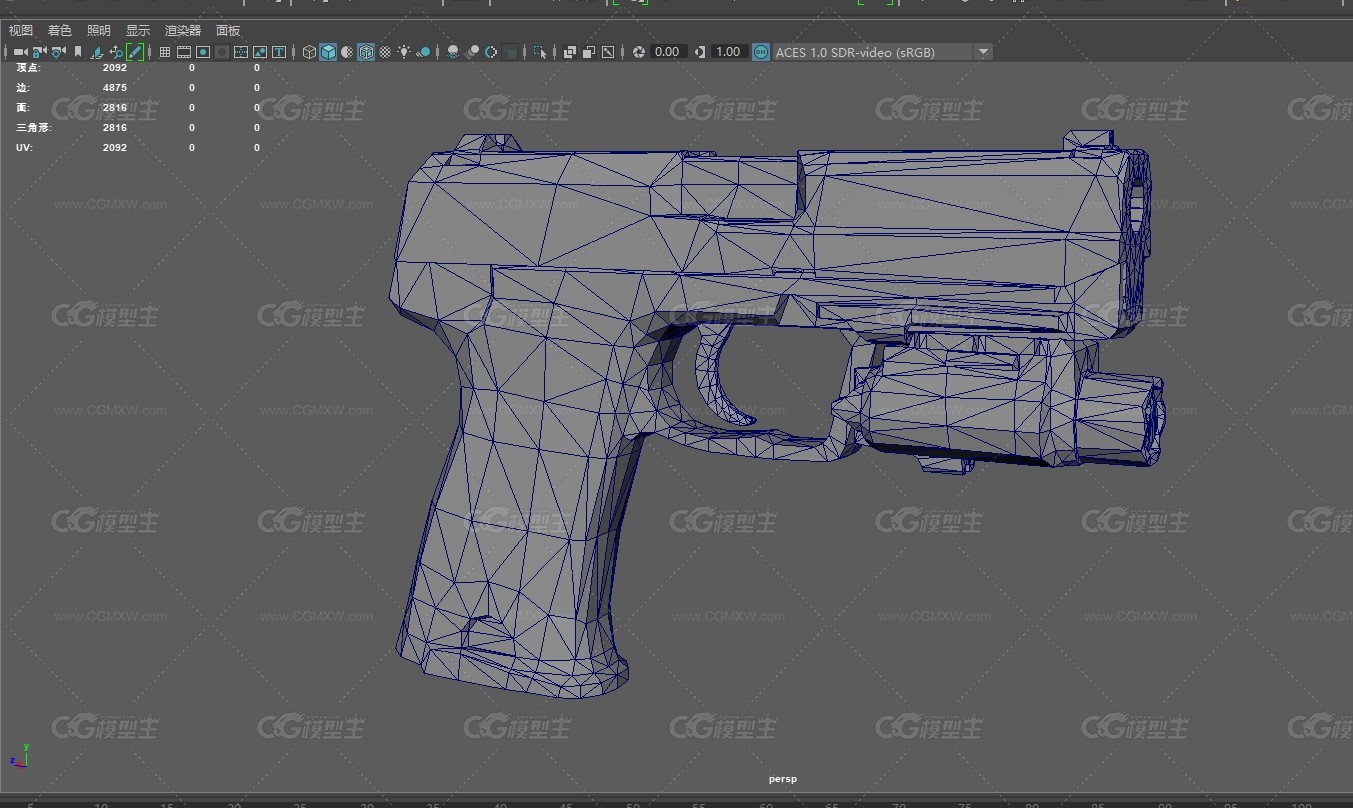Click the Exposure reset icon

tap(639, 52)
